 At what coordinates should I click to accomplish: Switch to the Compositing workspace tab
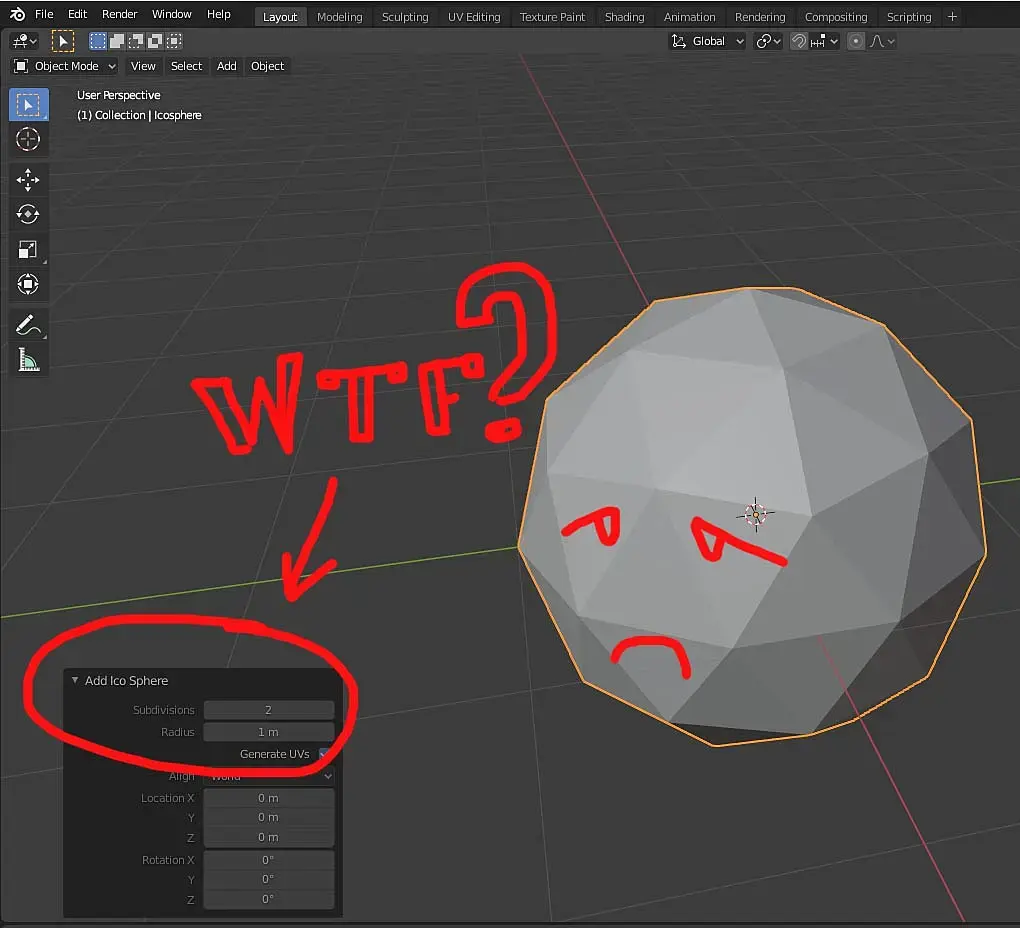(836, 17)
